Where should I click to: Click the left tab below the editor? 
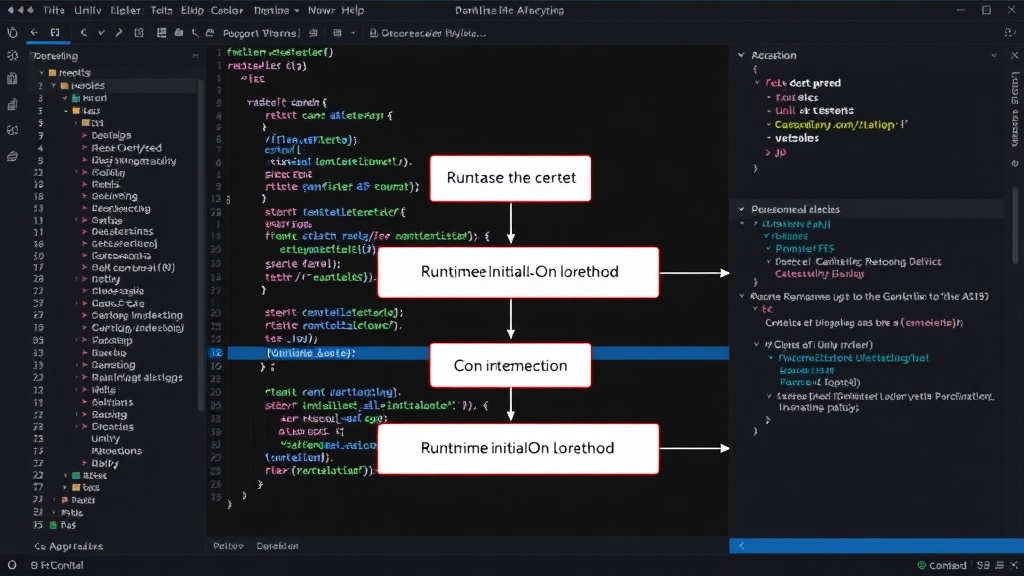coord(229,546)
